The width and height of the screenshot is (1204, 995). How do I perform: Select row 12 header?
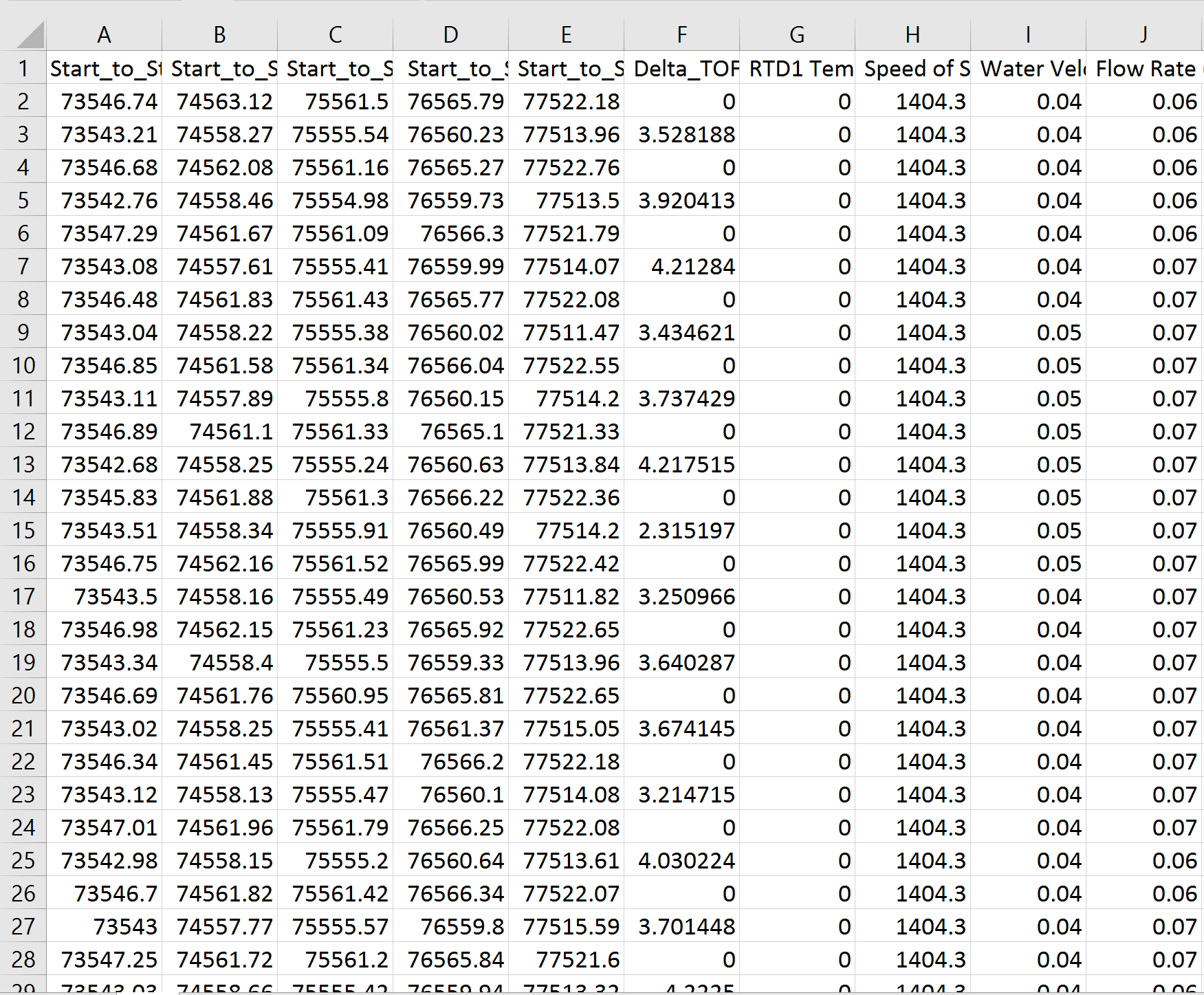pyautogui.click(x=23, y=431)
